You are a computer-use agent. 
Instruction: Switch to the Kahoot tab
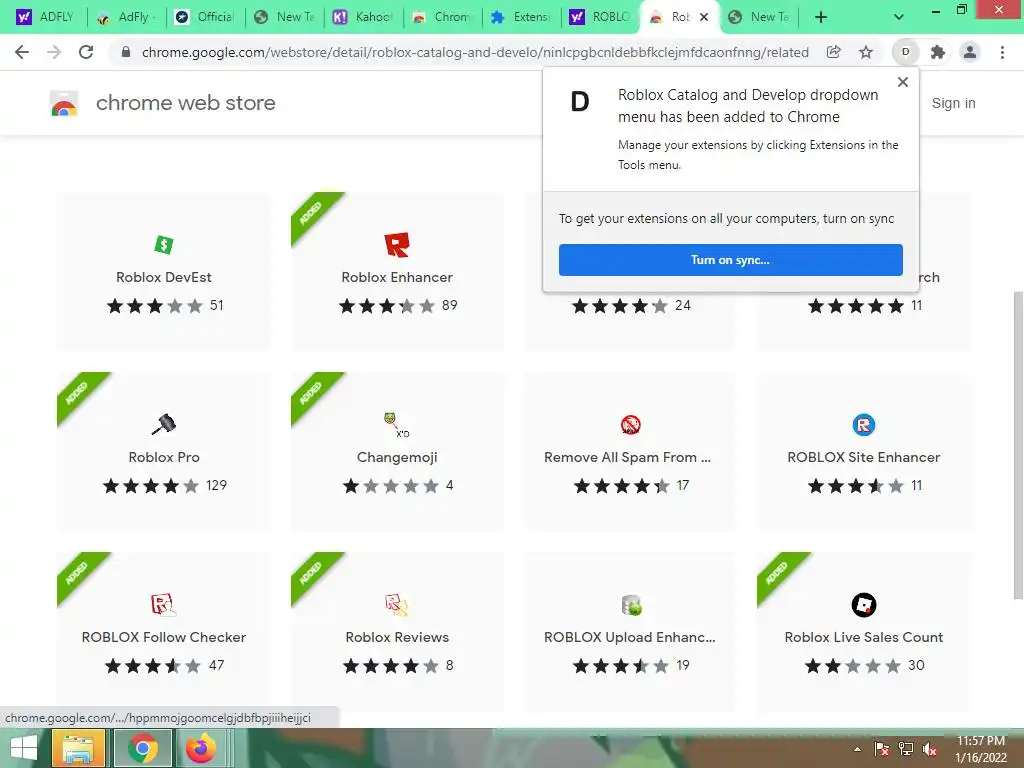click(x=363, y=17)
